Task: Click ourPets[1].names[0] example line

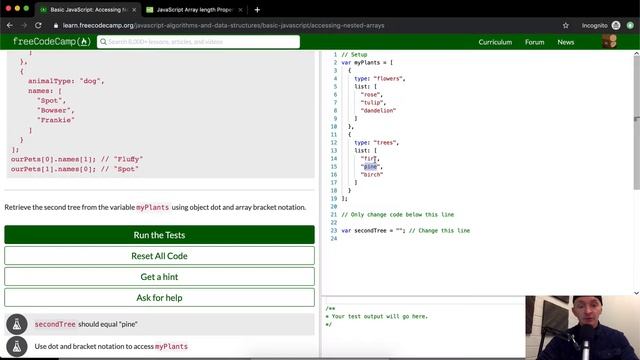Action: [x=75, y=169]
